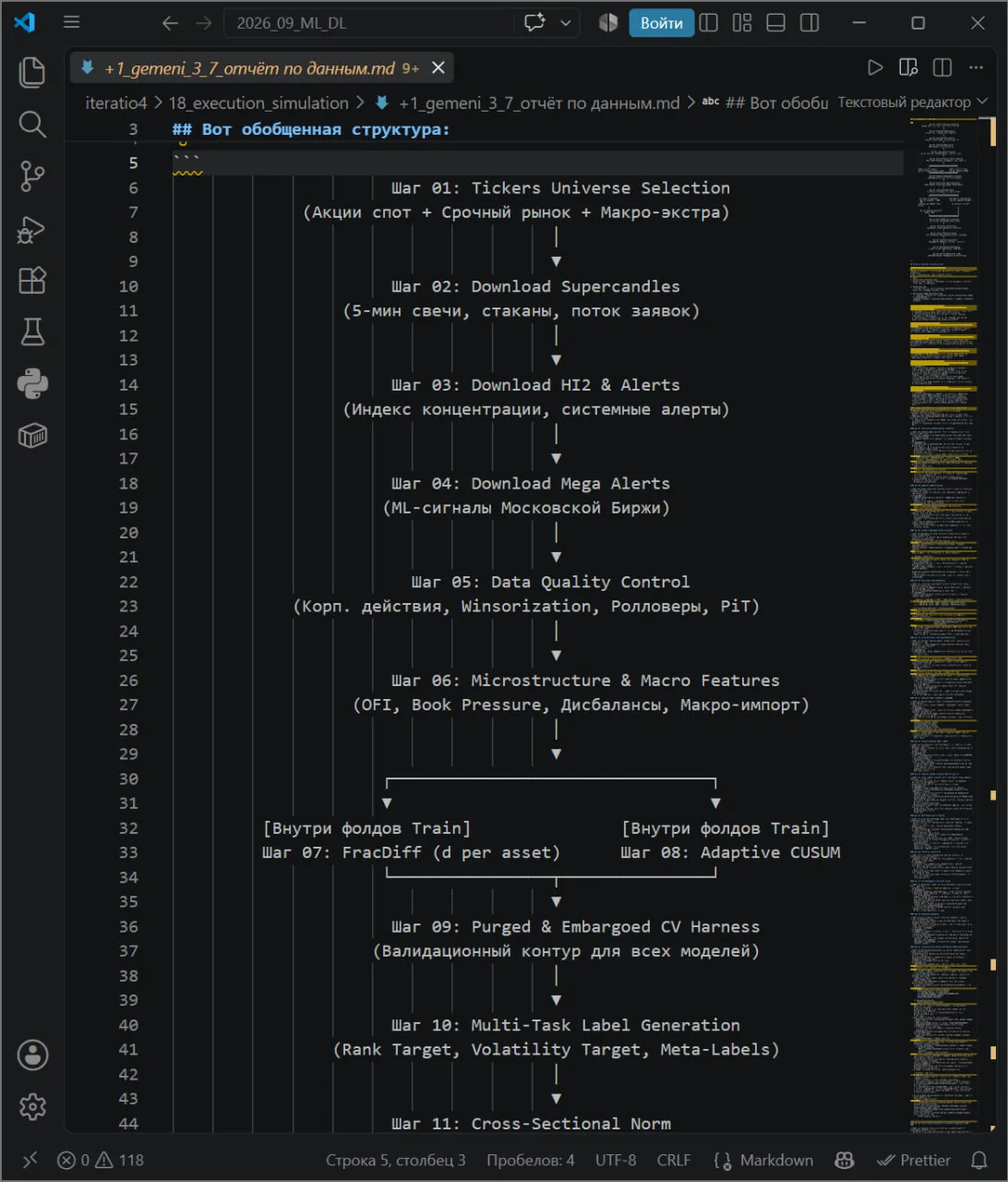Go back with the left arrow
Screen dimensions: 1008x1182
[x=170, y=23]
